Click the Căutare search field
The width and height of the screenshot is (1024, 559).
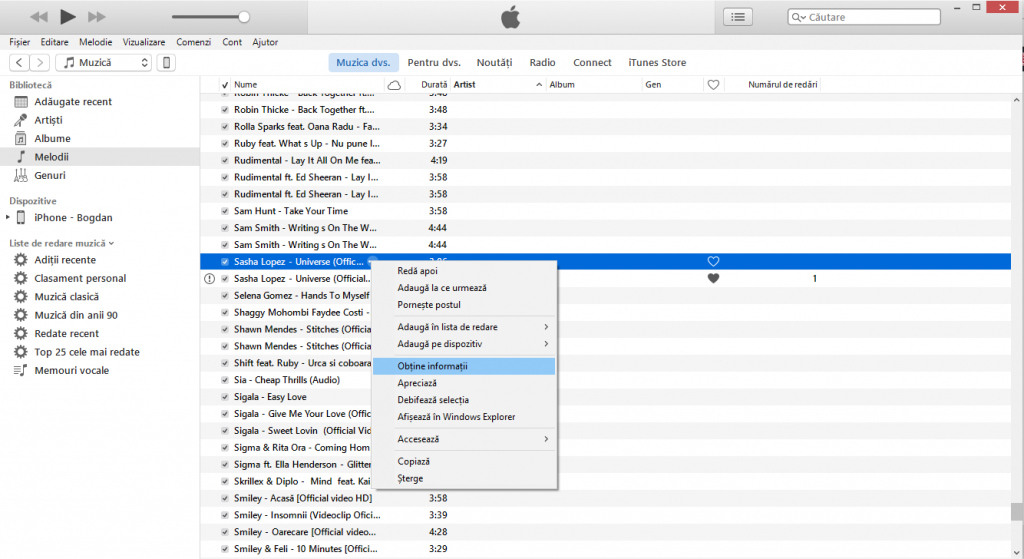864,17
